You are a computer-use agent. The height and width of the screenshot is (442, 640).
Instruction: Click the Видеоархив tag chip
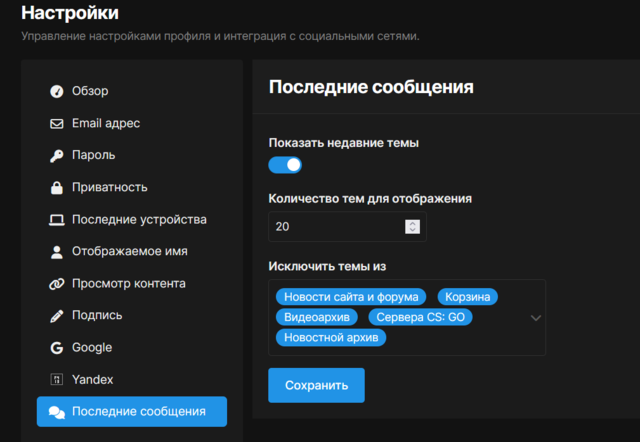tap(316, 317)
